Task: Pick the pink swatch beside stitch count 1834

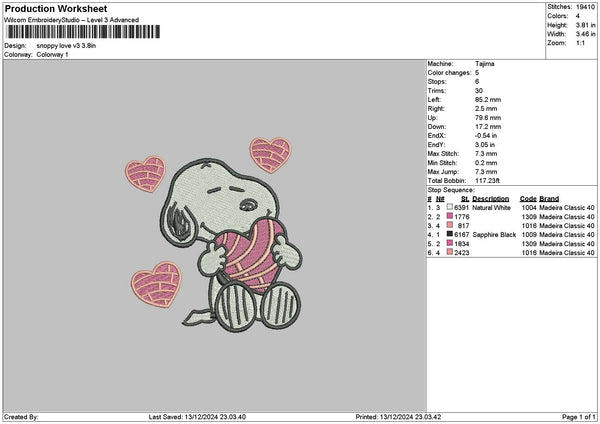Action: point(450,243)
